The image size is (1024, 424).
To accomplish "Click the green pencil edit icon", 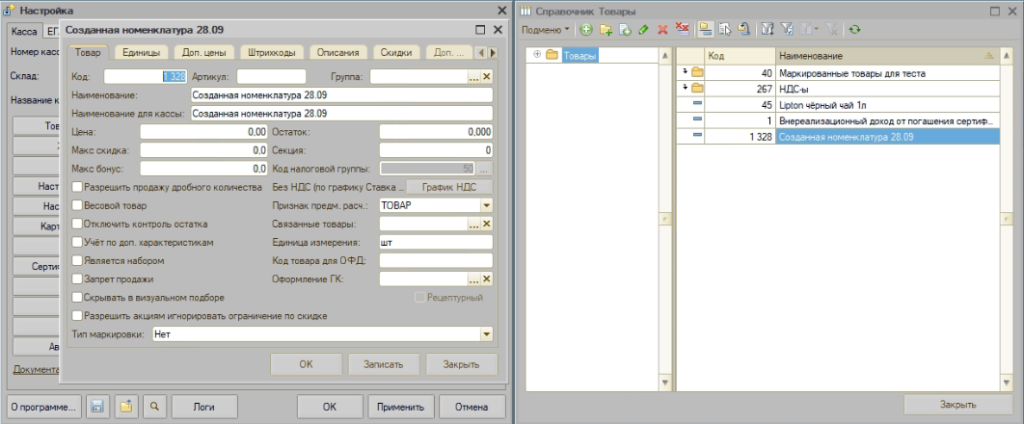I will [x=643, y=29].
